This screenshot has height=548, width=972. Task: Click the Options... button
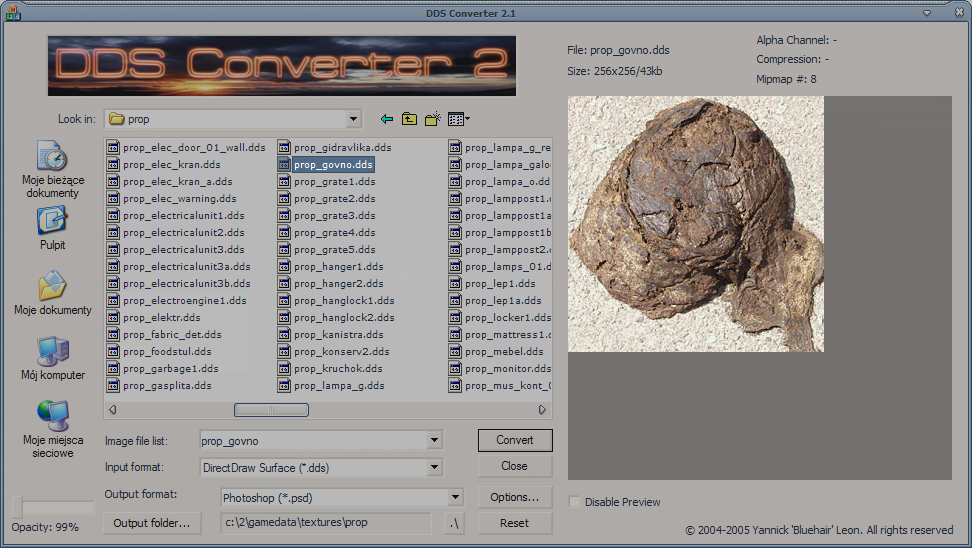point(514,497)
